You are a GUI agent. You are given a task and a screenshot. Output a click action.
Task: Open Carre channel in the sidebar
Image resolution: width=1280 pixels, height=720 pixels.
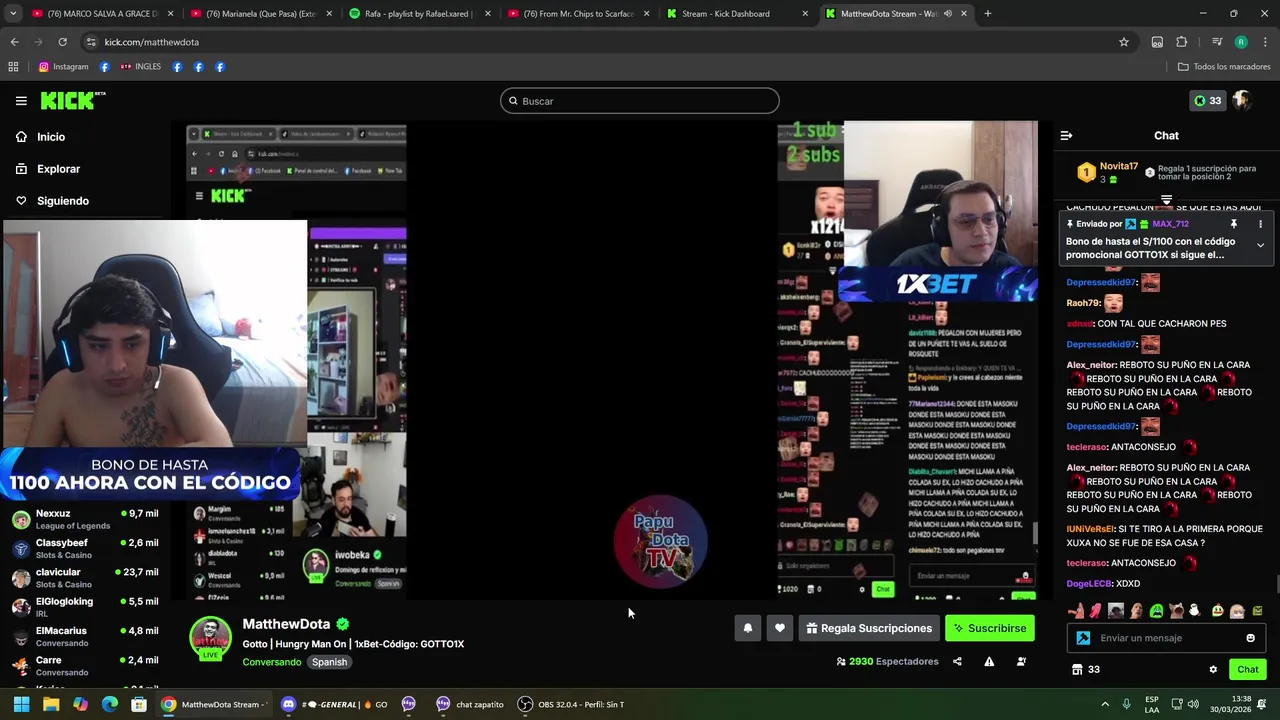[x=85, y=665]
